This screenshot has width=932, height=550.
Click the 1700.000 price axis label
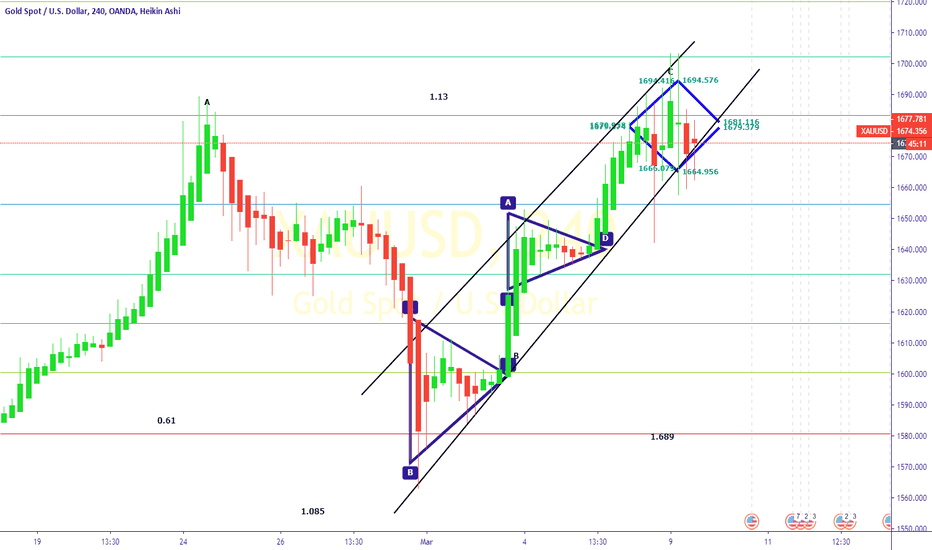(912, 64)
